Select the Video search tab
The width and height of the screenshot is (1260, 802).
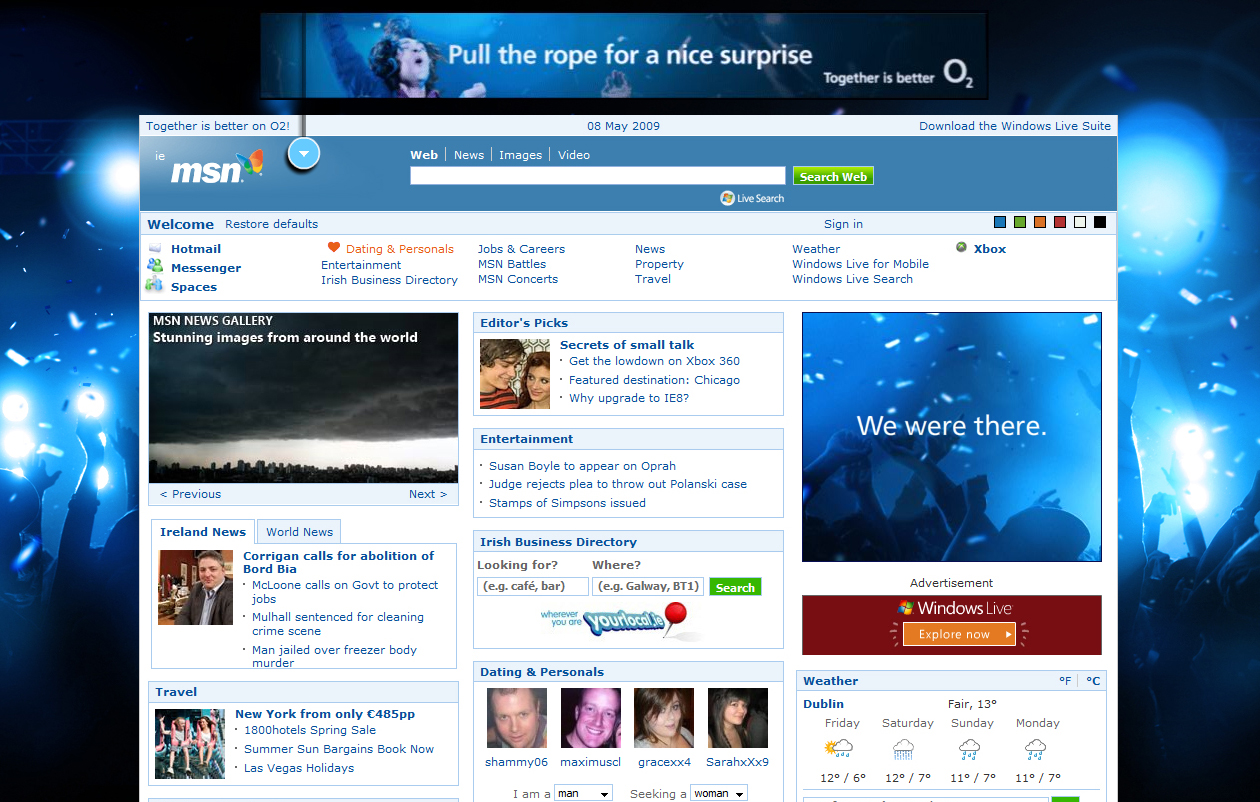[x=574, y=155]
